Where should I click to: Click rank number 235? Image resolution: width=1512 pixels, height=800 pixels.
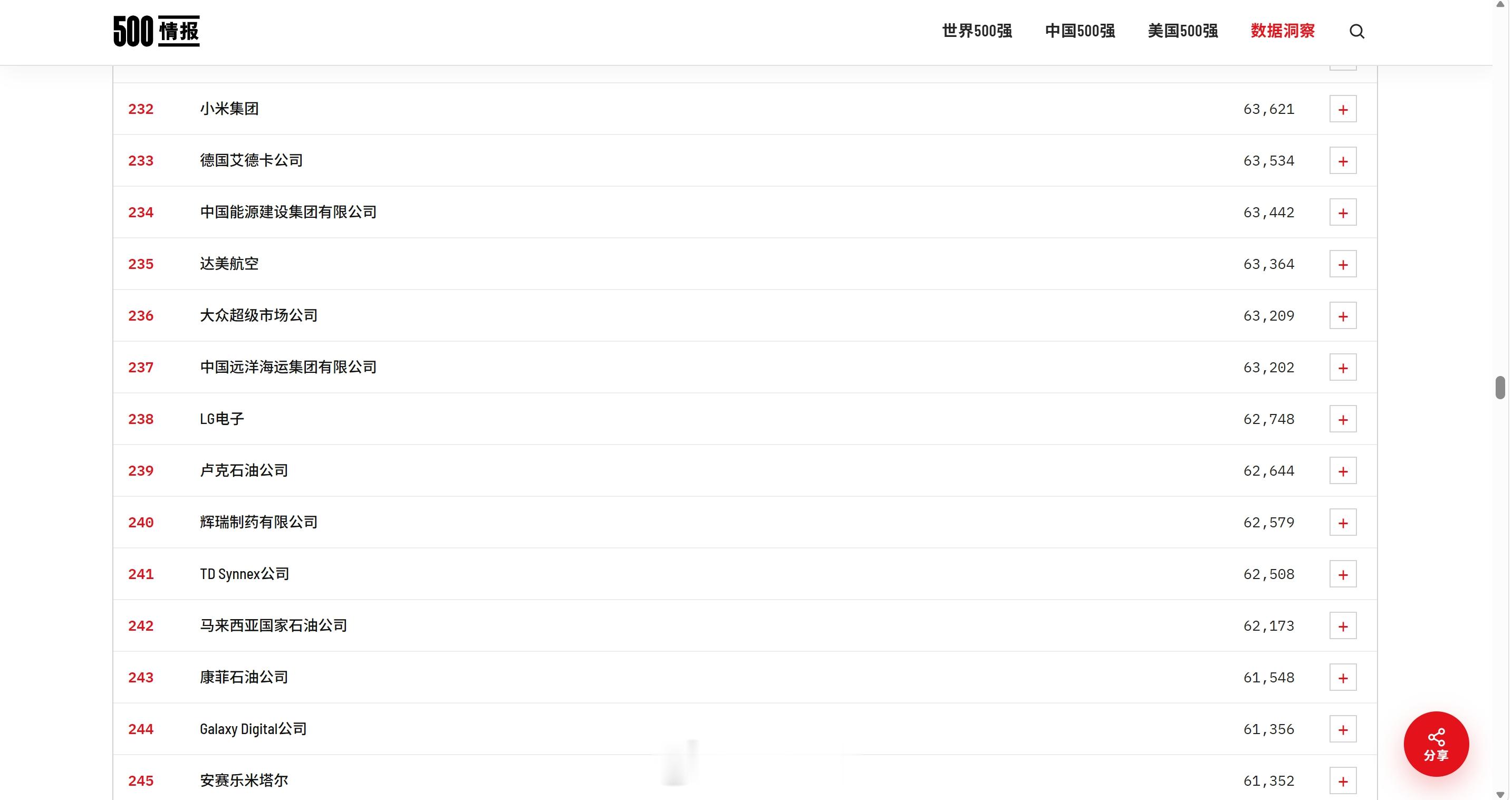pyautogui.click(x=141, y=264)
